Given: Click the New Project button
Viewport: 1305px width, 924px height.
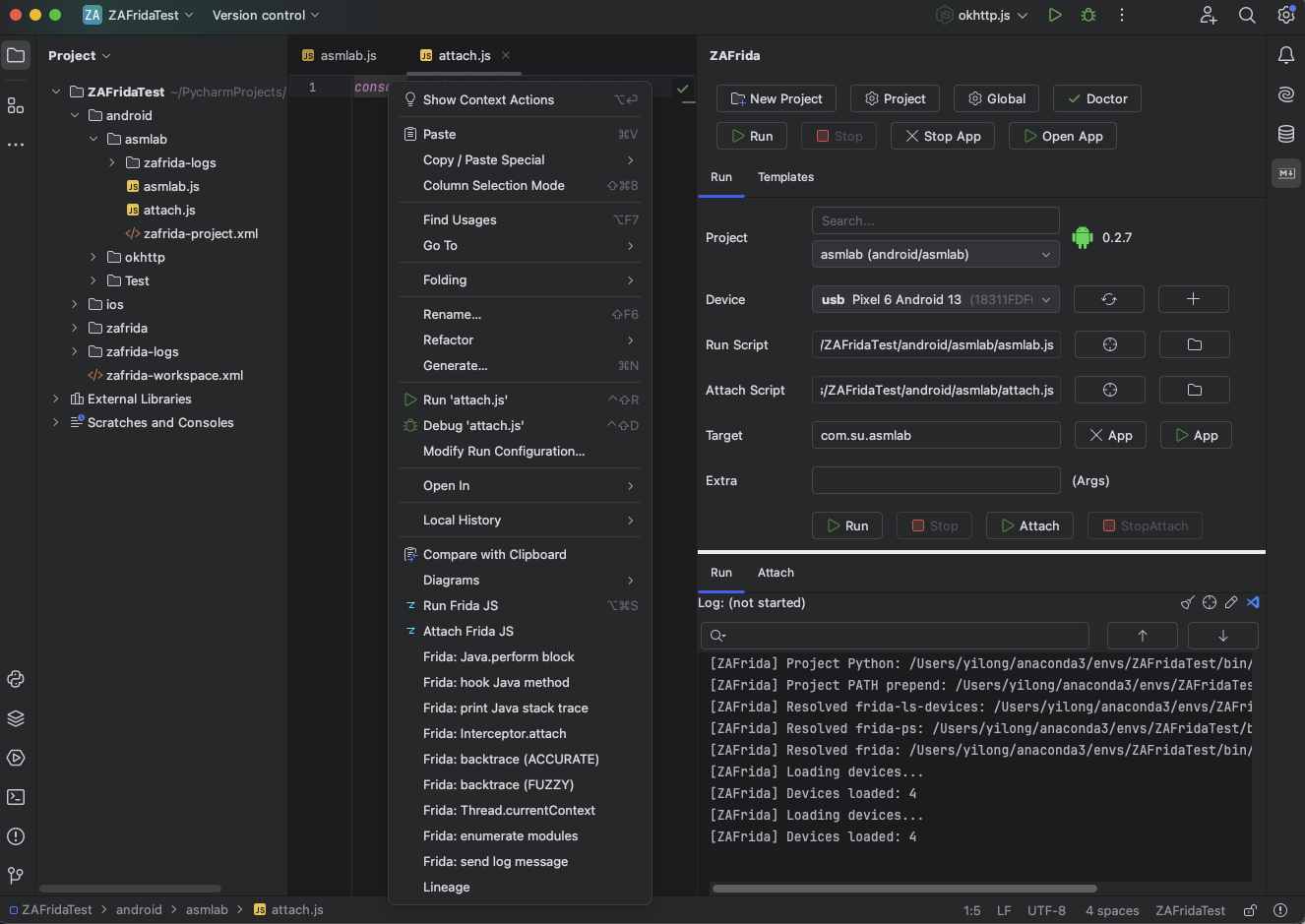Looking at the screenshot, I should [777, 98].
